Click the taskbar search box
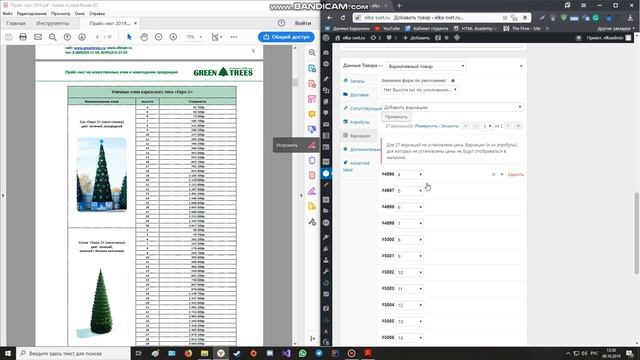640x360 pixels. pyautogui.click(x=73, y=353)
